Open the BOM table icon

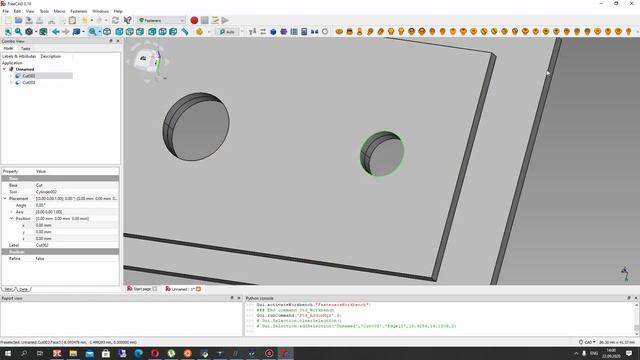(294, 31)
